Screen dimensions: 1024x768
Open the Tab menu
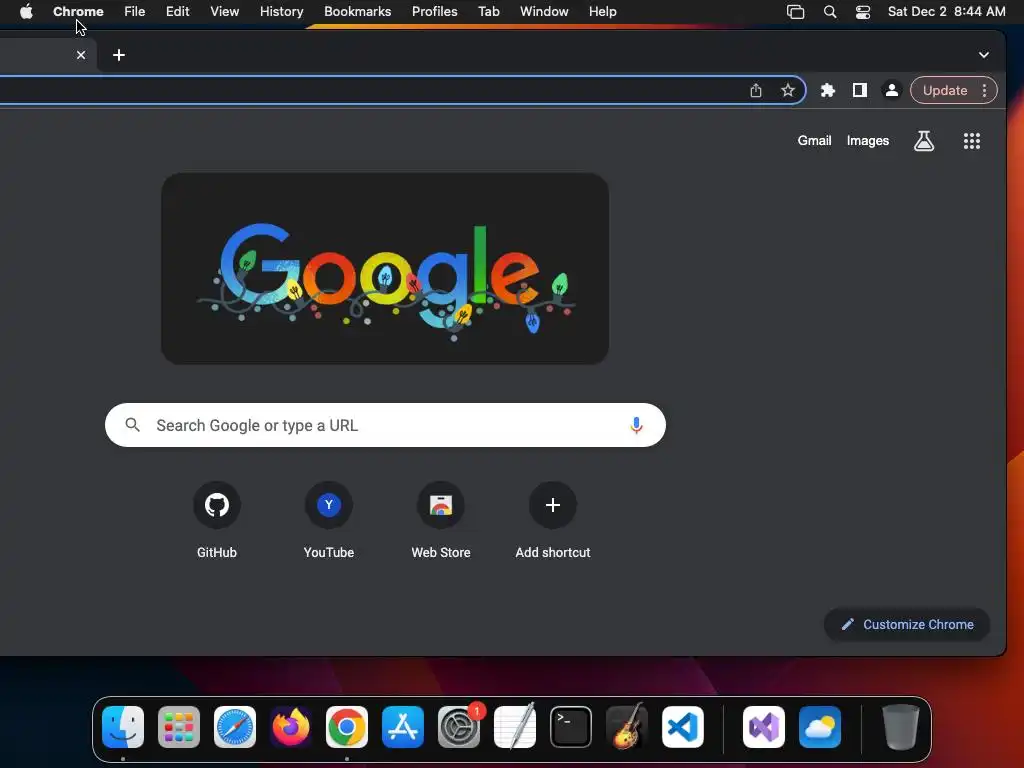(x=488, y=12)
